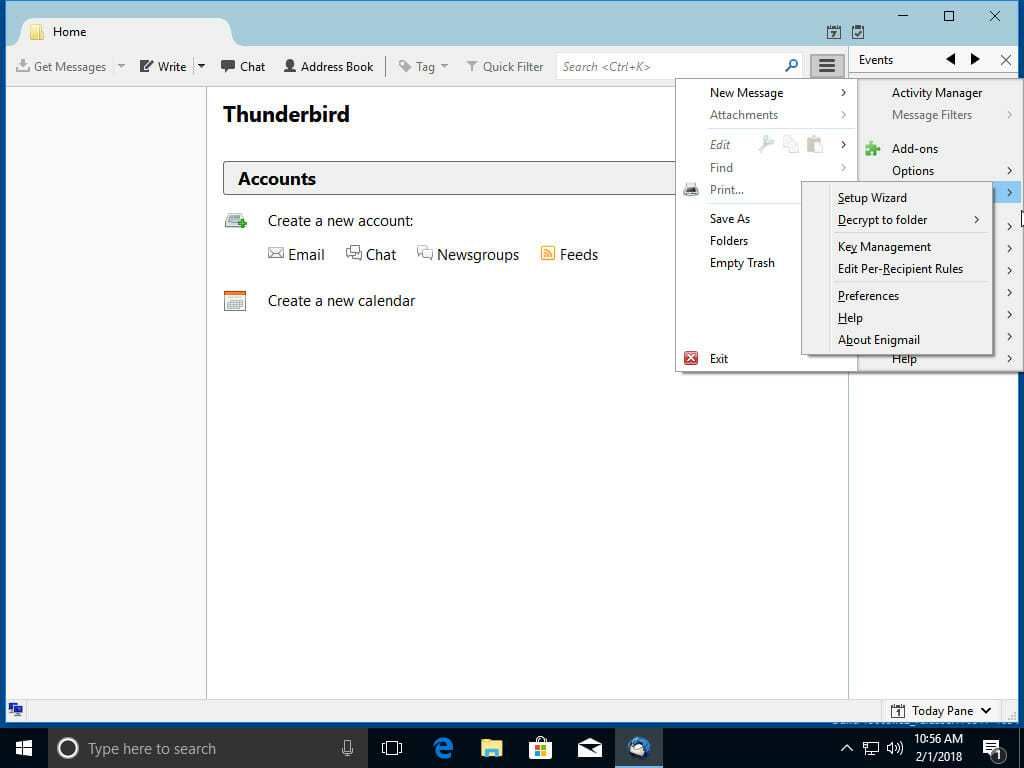Open Setup Wizard from Enigmail menu
This screenshot has height=768, width=1024.
coord(872,198)
